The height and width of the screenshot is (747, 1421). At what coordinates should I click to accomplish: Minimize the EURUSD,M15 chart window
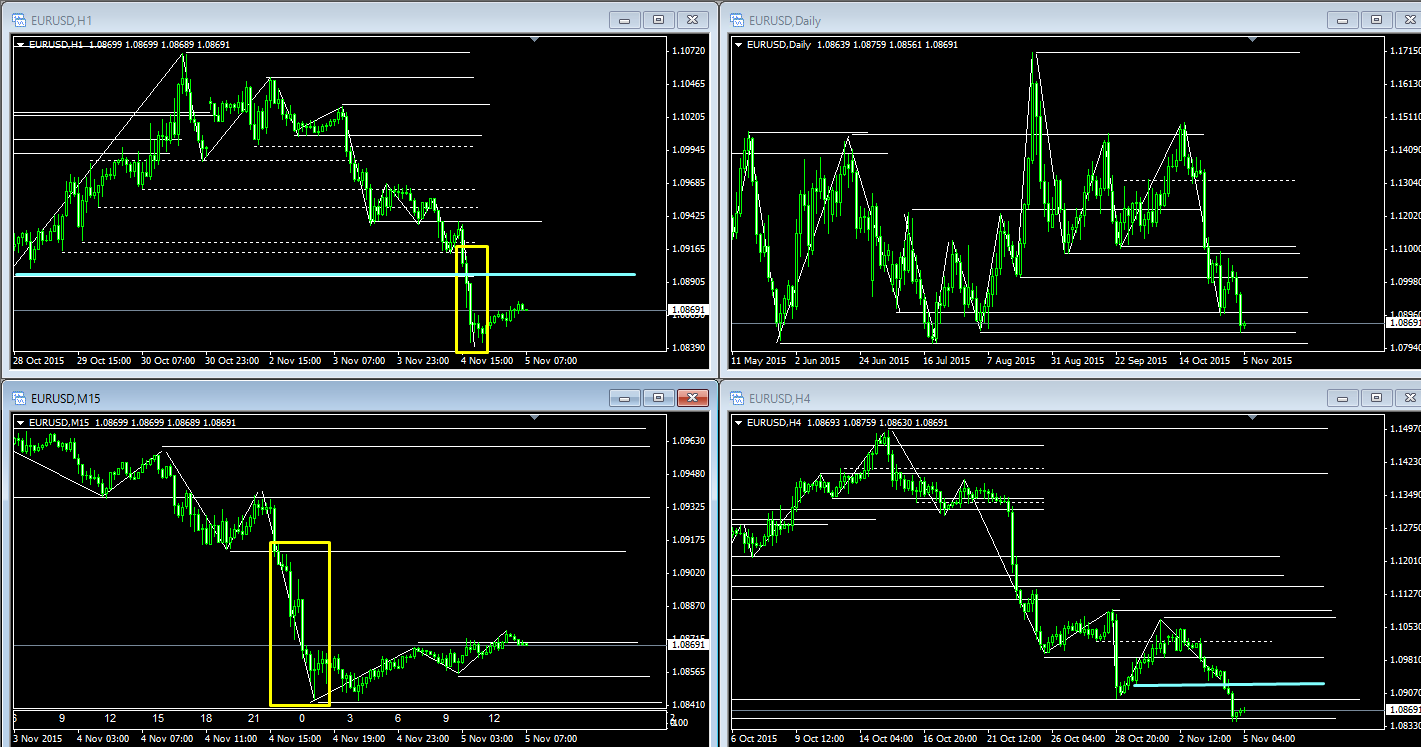tap(625, 397)
